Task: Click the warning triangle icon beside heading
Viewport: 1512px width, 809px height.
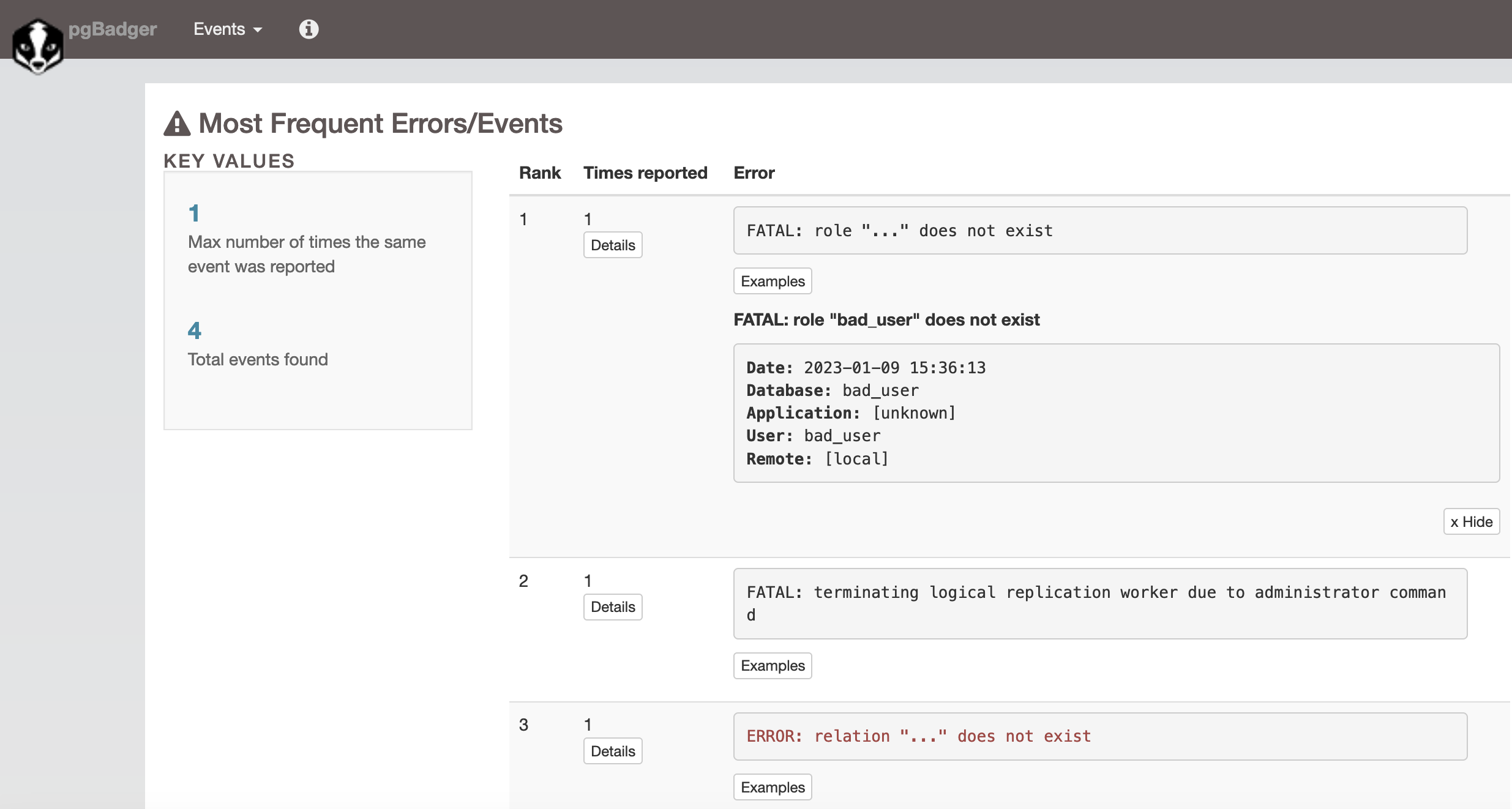Action: (177, 124)
